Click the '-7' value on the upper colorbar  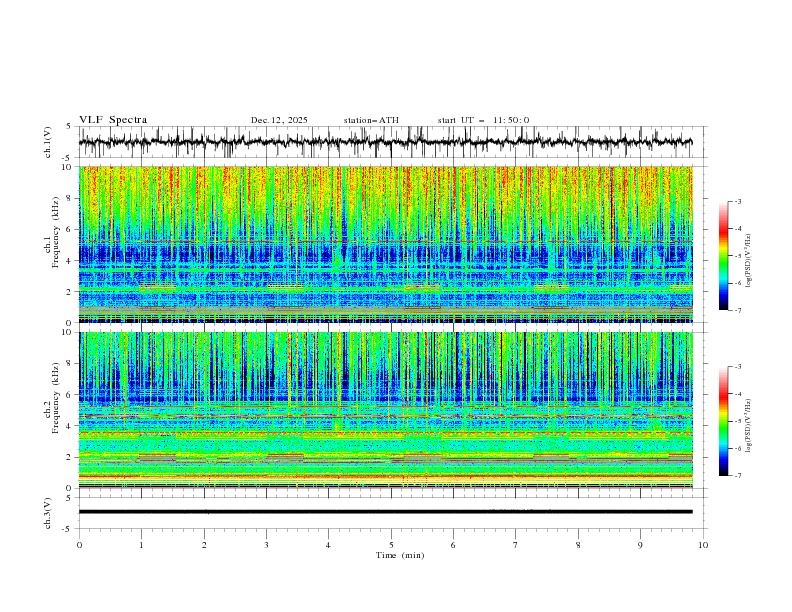point(738,310)
